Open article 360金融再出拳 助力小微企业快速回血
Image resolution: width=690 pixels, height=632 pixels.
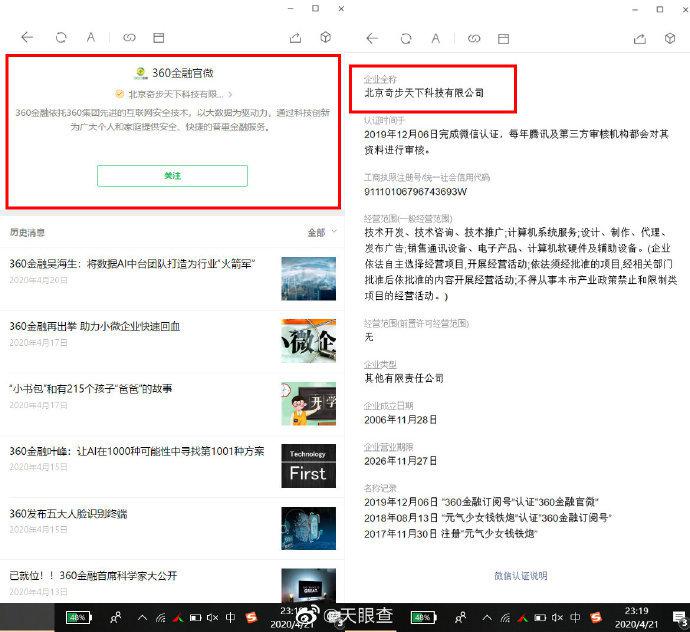(x=95, y=327)
